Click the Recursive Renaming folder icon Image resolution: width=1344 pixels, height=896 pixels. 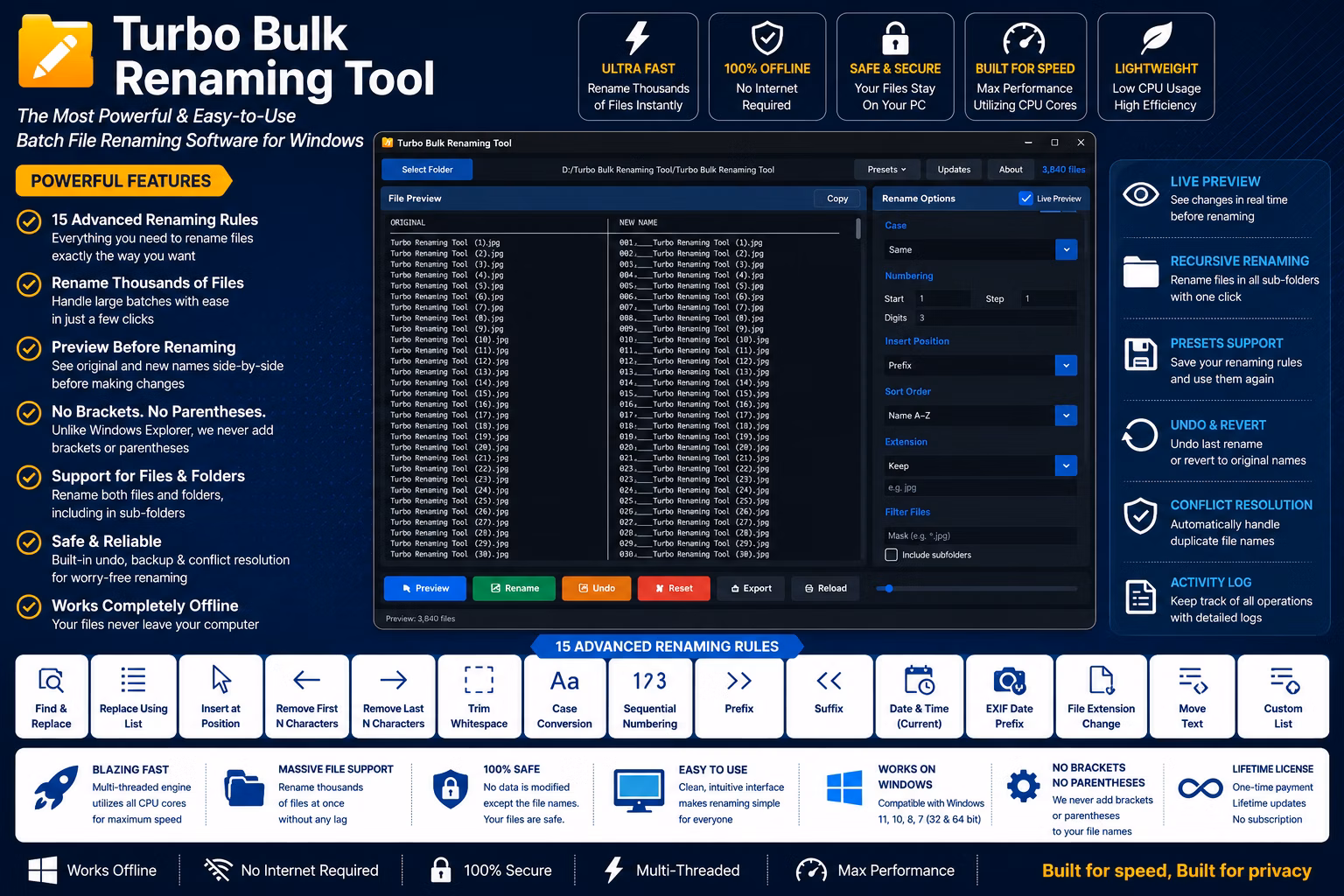click(x=1140, y=272)
